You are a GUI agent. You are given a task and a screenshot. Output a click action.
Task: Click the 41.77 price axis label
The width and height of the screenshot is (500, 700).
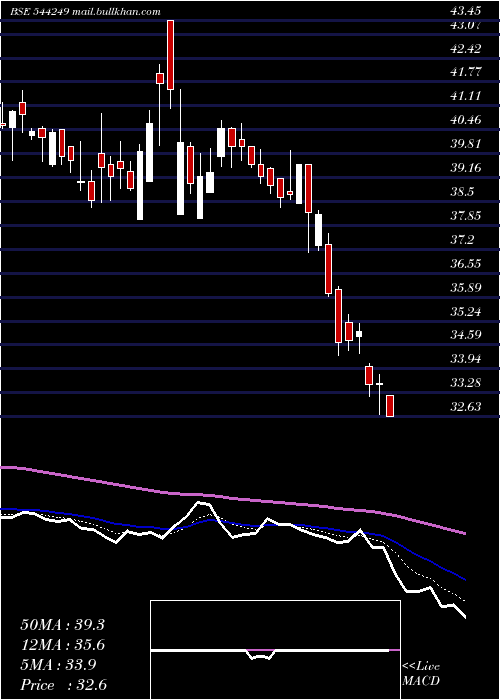466,72
